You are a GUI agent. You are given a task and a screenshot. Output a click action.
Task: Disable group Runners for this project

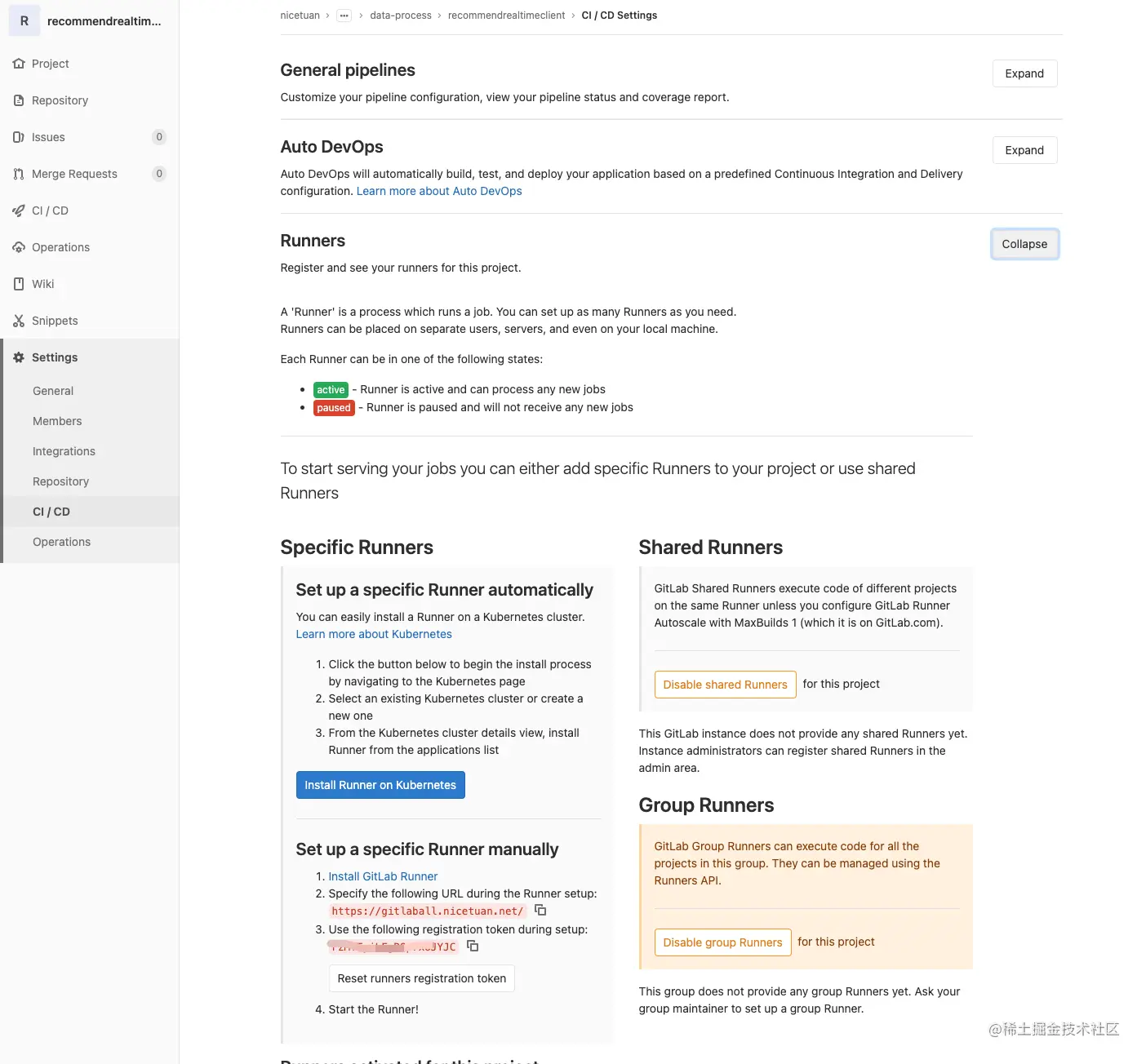[722, 942]
